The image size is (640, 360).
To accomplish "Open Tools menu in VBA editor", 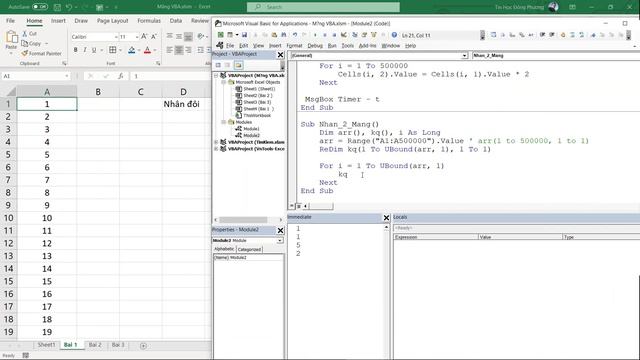I will [347, 46].
